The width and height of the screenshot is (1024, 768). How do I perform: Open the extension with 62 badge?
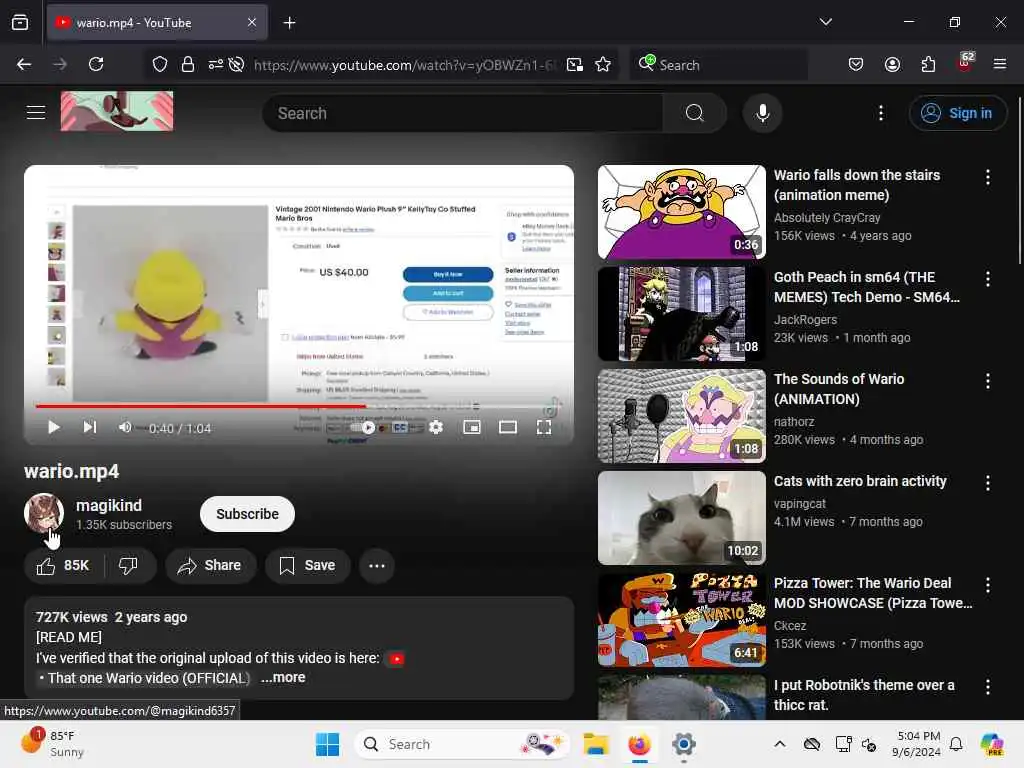click(965, 63)
